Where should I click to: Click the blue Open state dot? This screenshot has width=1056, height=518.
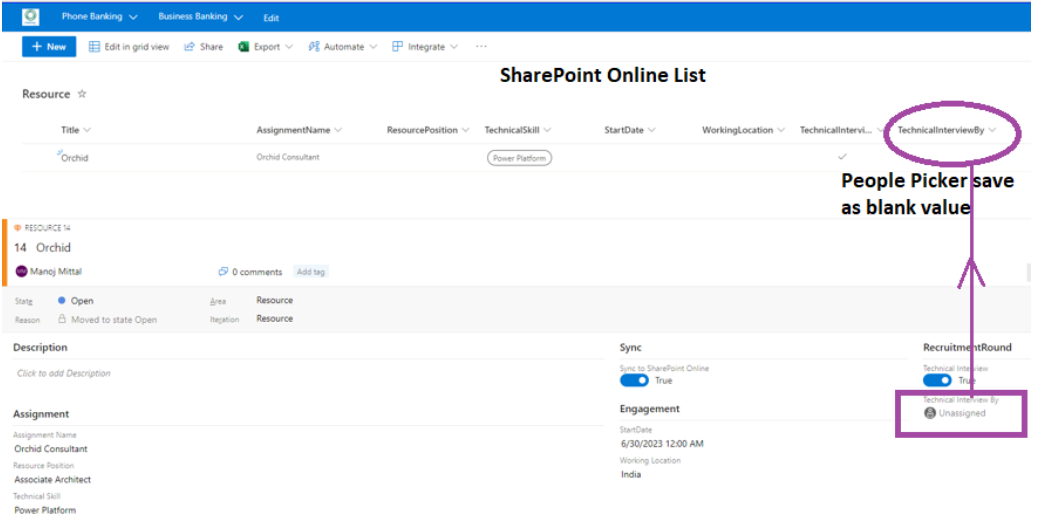[62, 300]
